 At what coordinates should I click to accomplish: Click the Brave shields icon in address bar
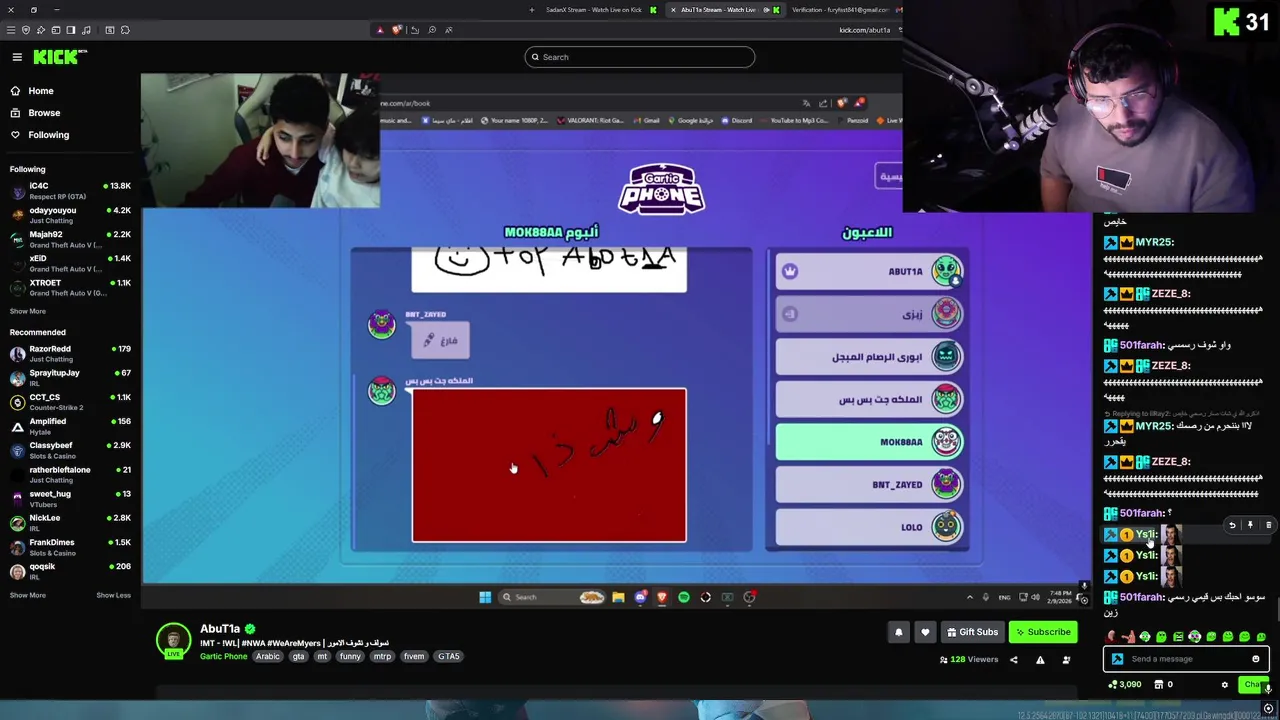pyautogui.click(x=396, y=30)
